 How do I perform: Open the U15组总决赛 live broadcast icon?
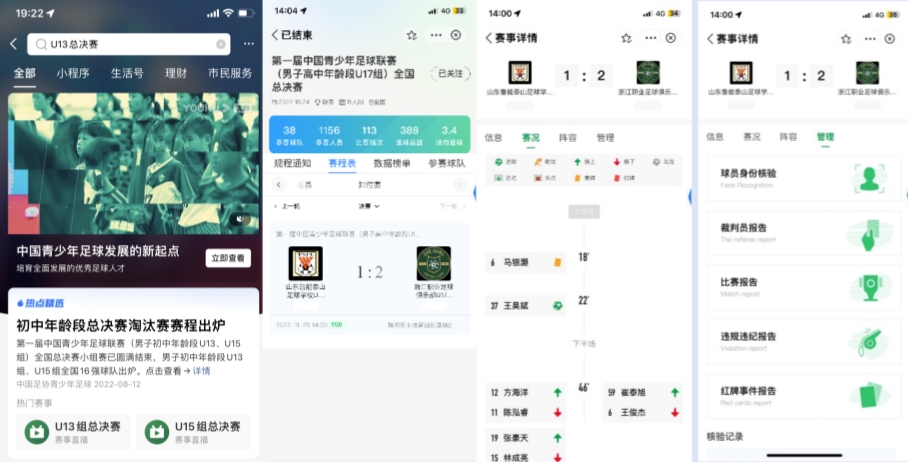[x=156, y=432]
